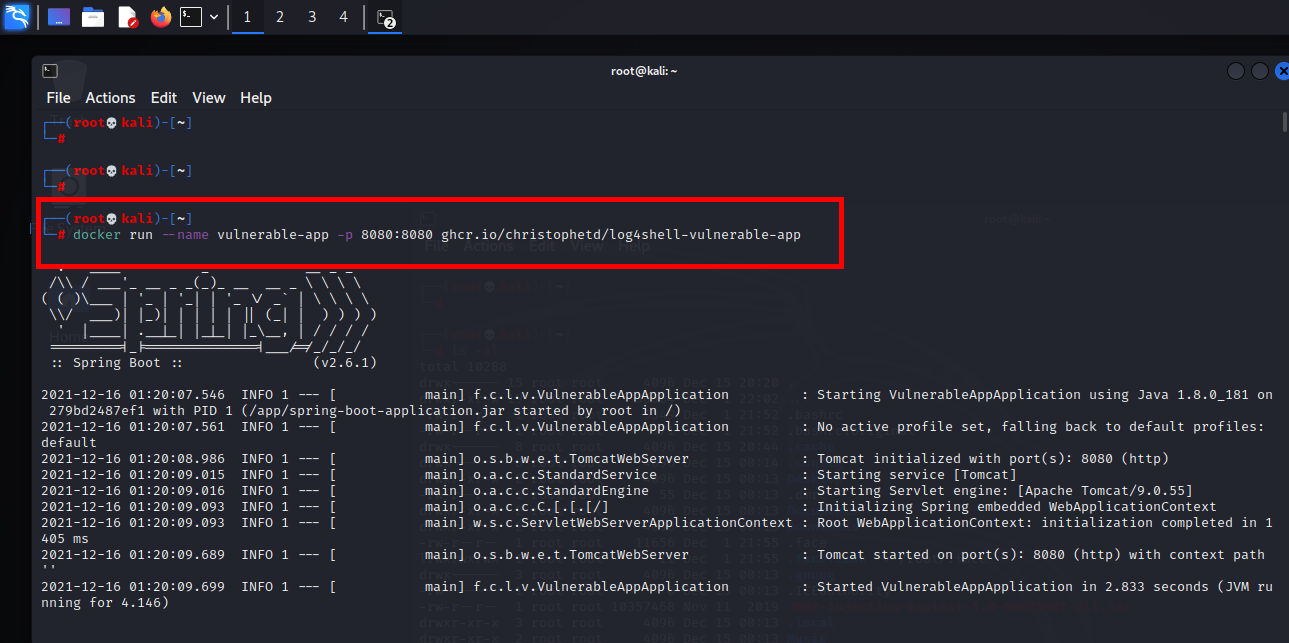Switch to workspace 1
Image resolution: width=1289 pixels, height=643 pixels.
coord(247,17)
